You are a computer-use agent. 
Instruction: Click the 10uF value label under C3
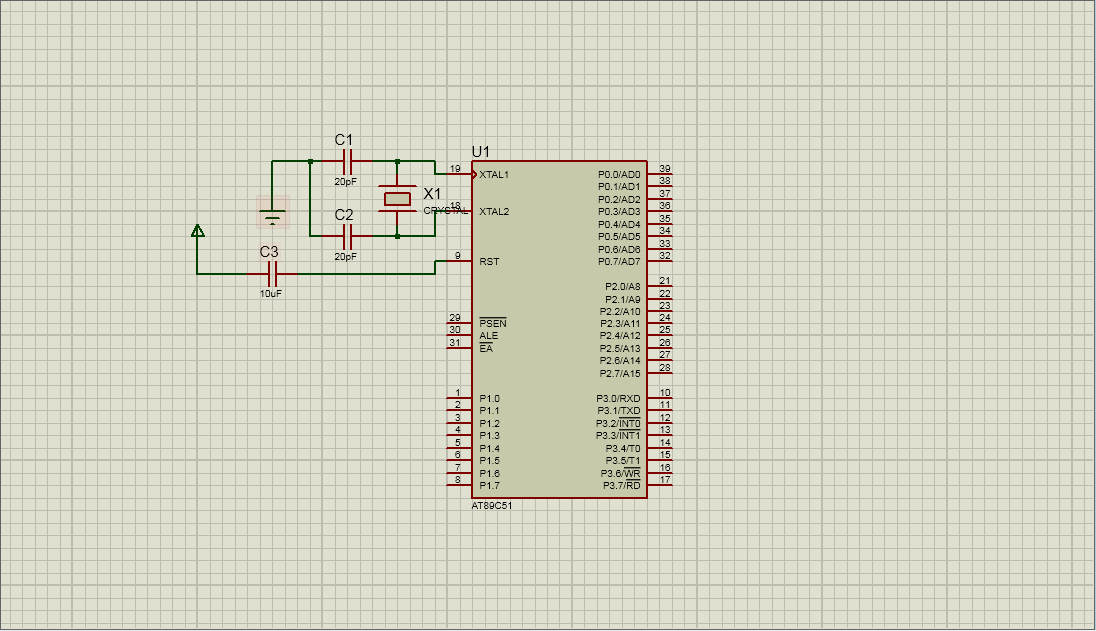tap(271, 294)
